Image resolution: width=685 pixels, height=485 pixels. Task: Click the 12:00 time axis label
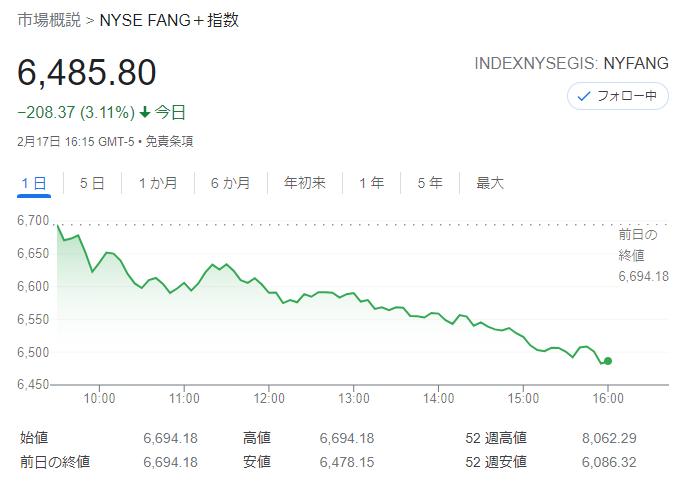pyautogui.click(x=269, y=398)
